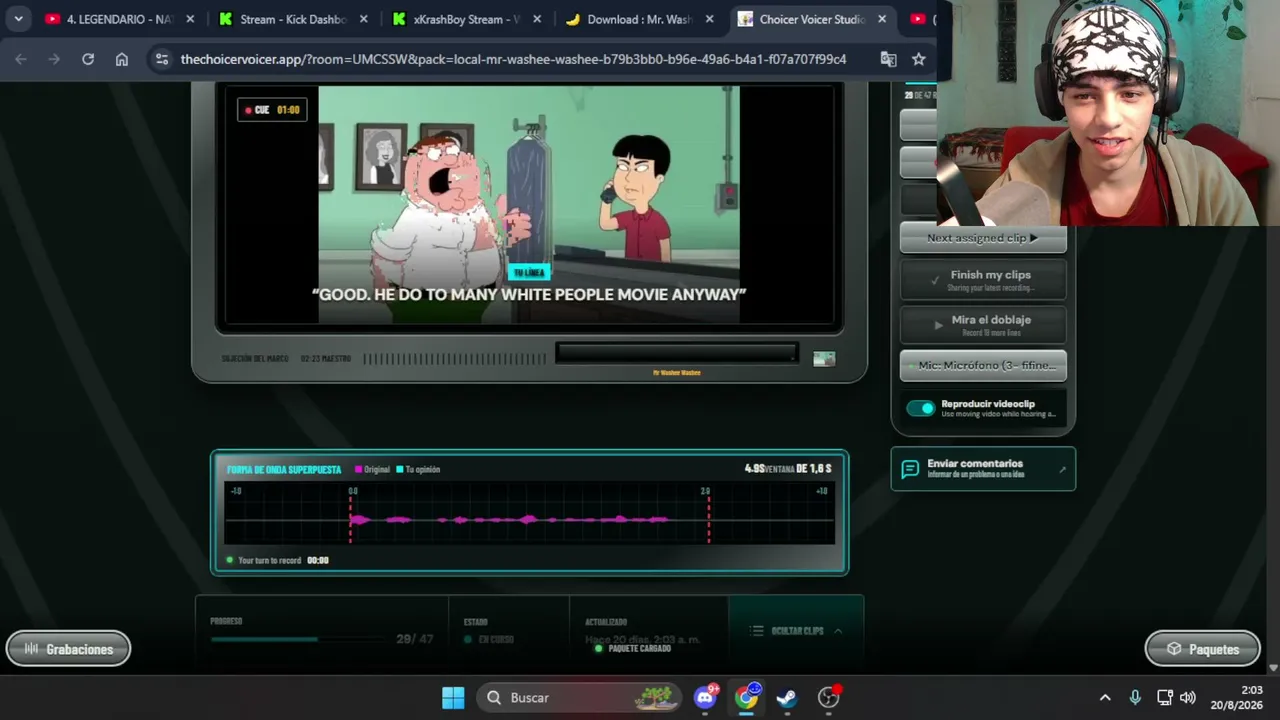This screenshot has width=1280, height=720.
Task: Close the Download : Mr. Wash tab
Action: pos(710,19)
